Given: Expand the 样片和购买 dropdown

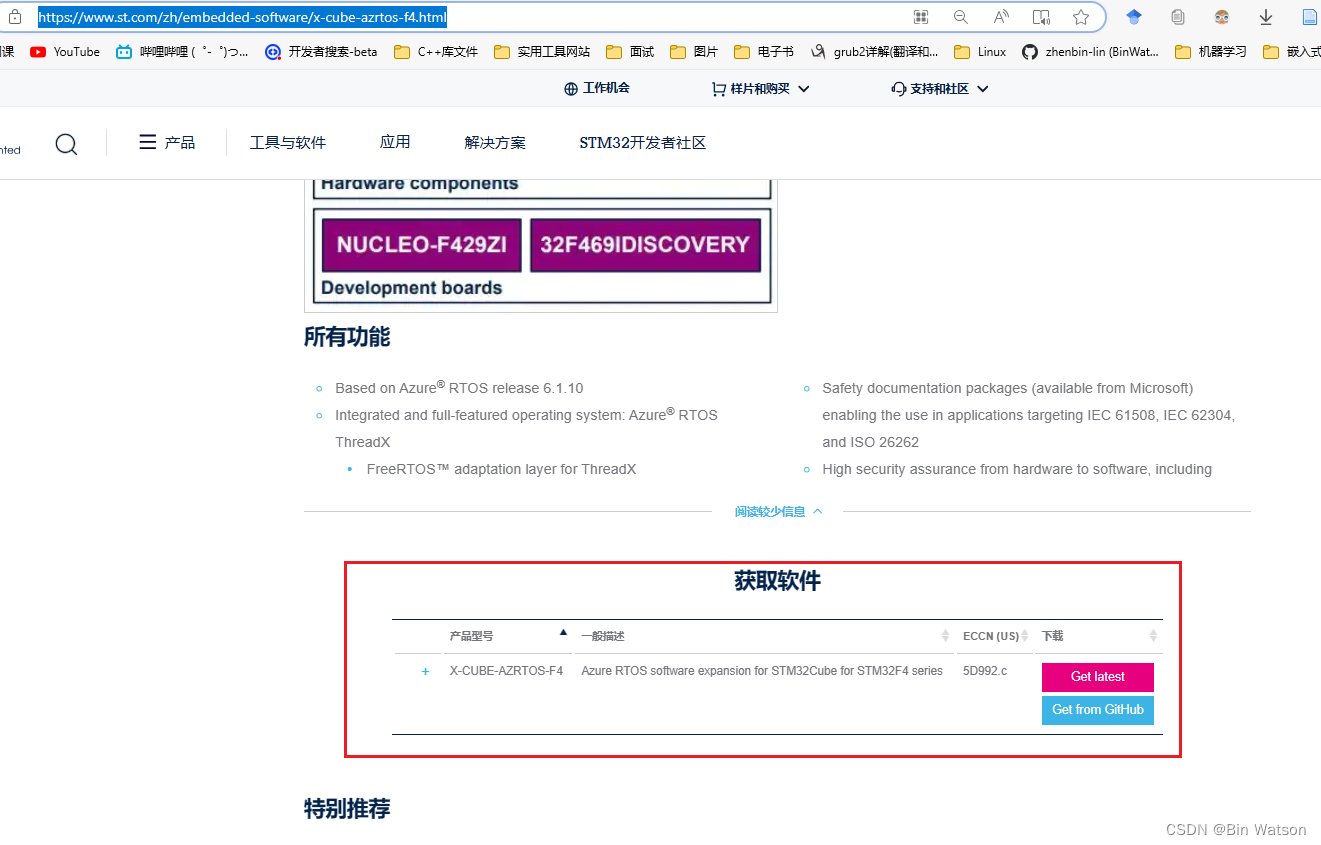Looking at the screenshot, I should [x=760, y=88].
